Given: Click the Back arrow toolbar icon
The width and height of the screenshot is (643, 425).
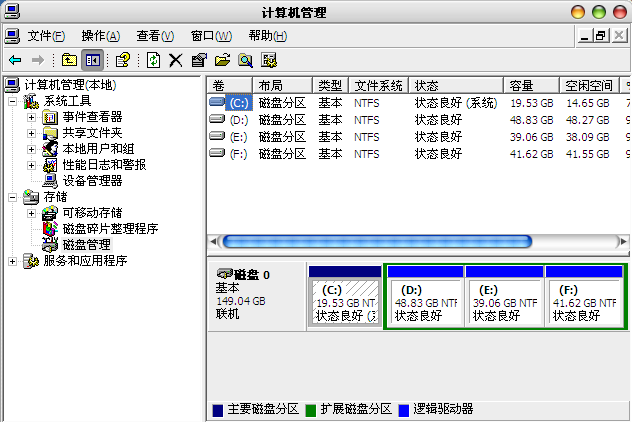Looking at the screenshot, I should pos(15,60).
